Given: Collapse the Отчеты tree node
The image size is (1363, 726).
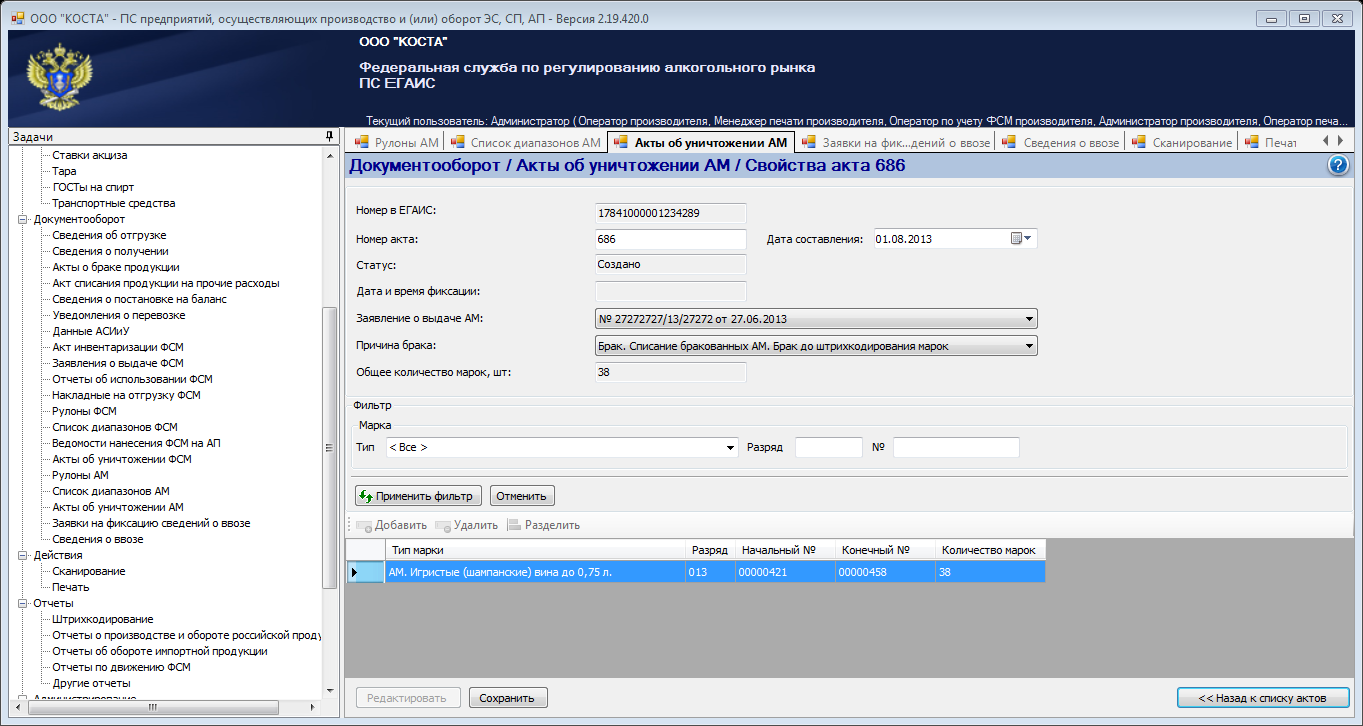Looking at the screenshot, I should click(23, 603).
